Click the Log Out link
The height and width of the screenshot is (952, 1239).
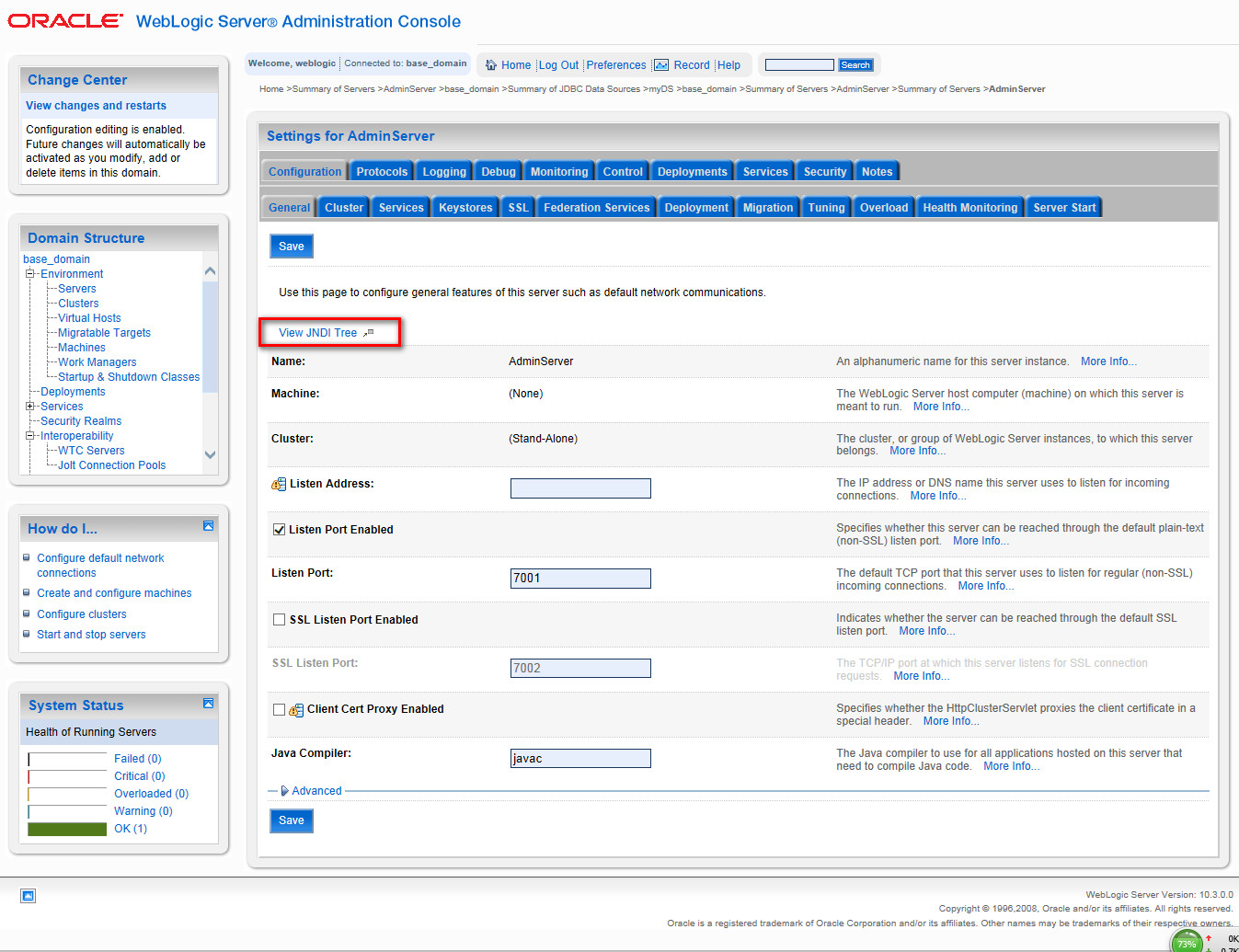click(x=558, y=65)
